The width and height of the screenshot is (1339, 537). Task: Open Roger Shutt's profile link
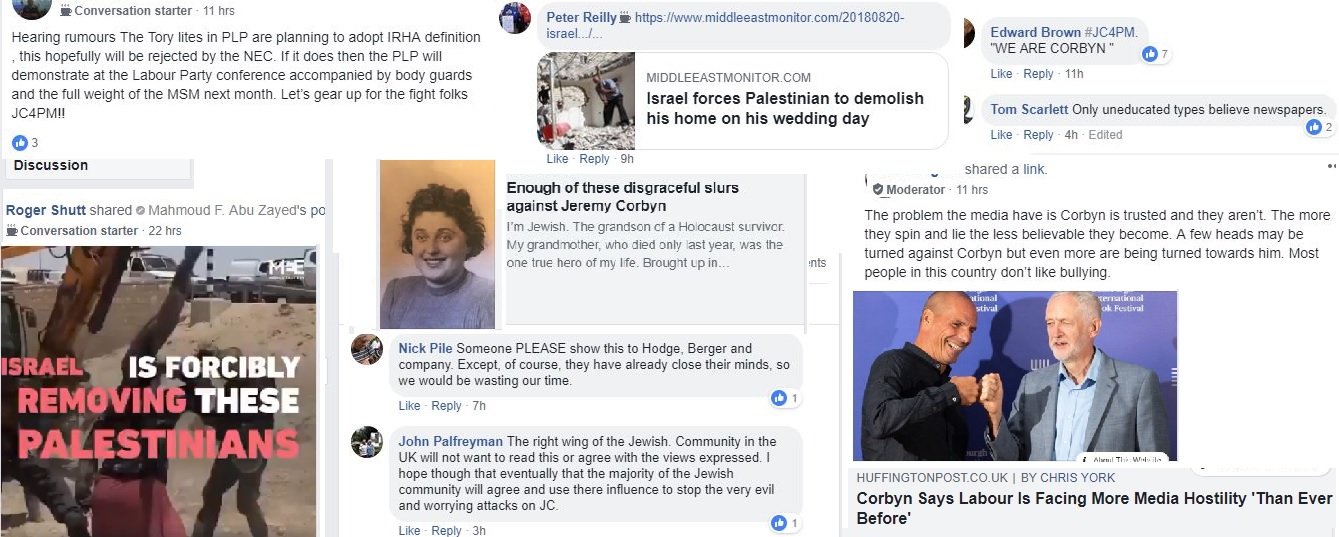pyautogui.click(x=45, y=211)
